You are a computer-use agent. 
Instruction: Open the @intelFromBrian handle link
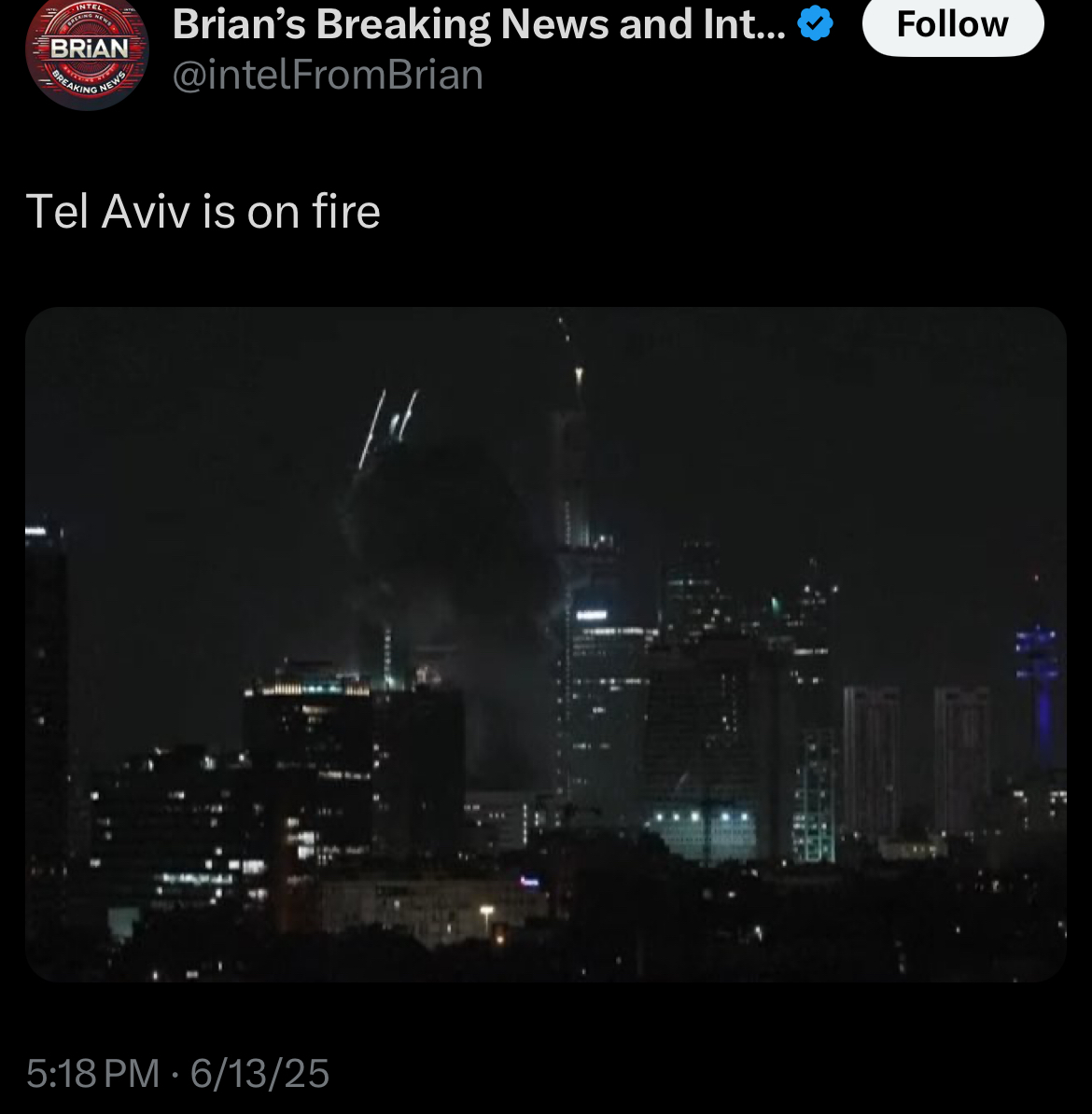coord(328,75)
